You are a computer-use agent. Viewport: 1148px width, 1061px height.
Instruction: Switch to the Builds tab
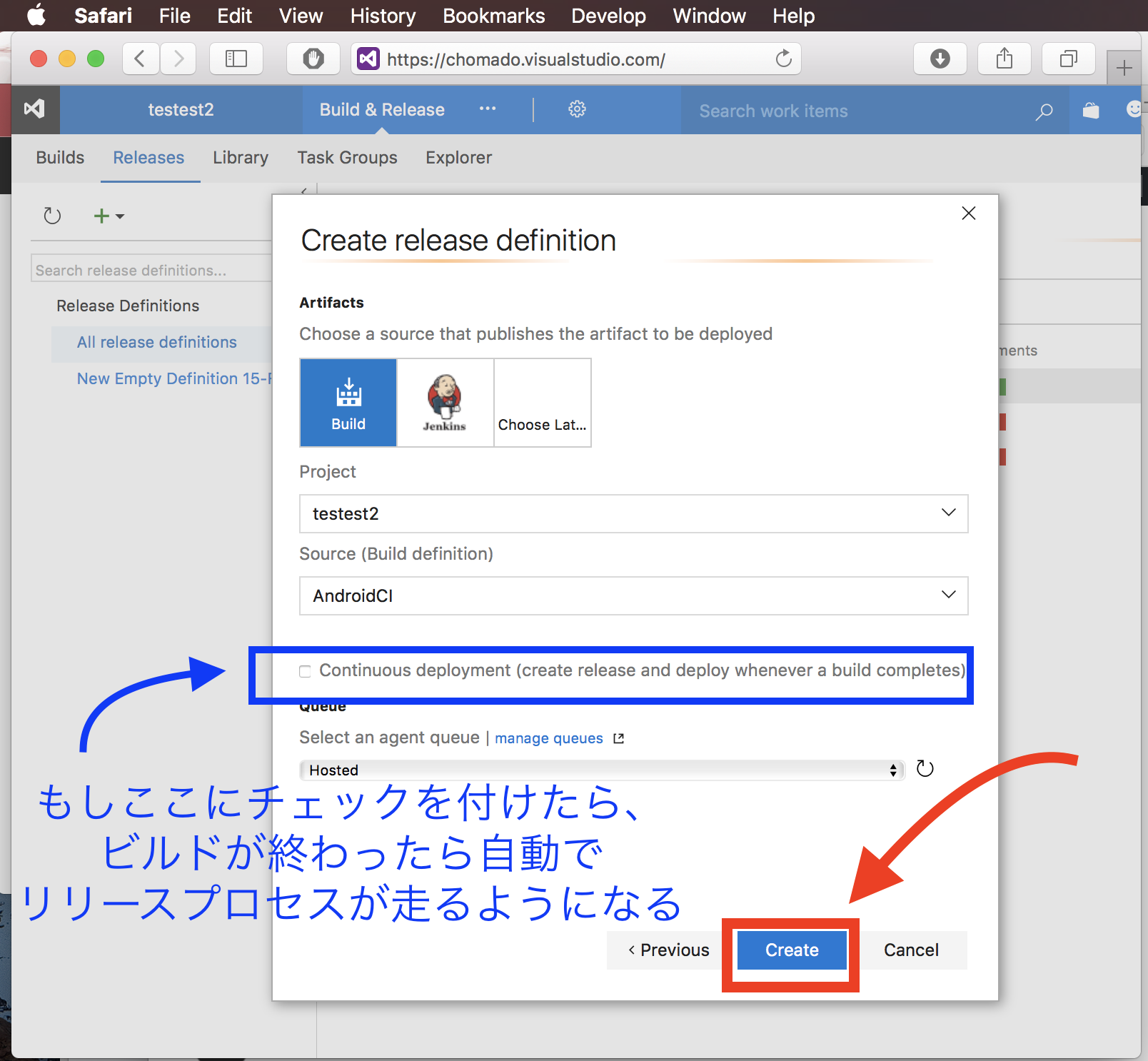(60, 157)
